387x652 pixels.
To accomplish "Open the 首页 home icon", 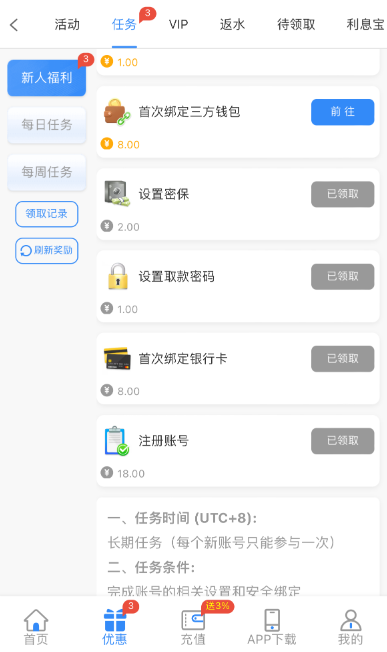I will click(36, 620).
